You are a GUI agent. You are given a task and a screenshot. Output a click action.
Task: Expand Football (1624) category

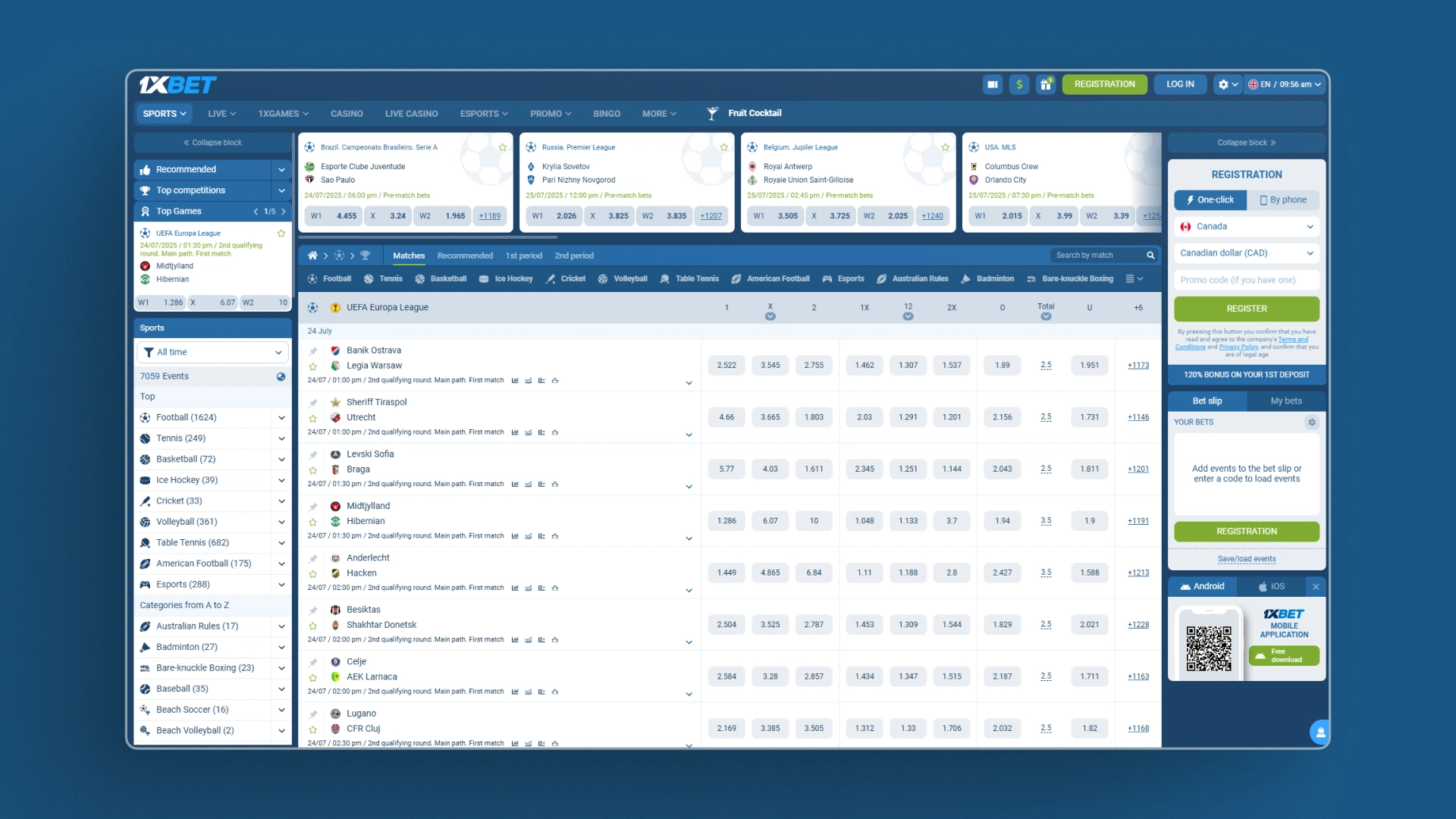click(281, 418)
